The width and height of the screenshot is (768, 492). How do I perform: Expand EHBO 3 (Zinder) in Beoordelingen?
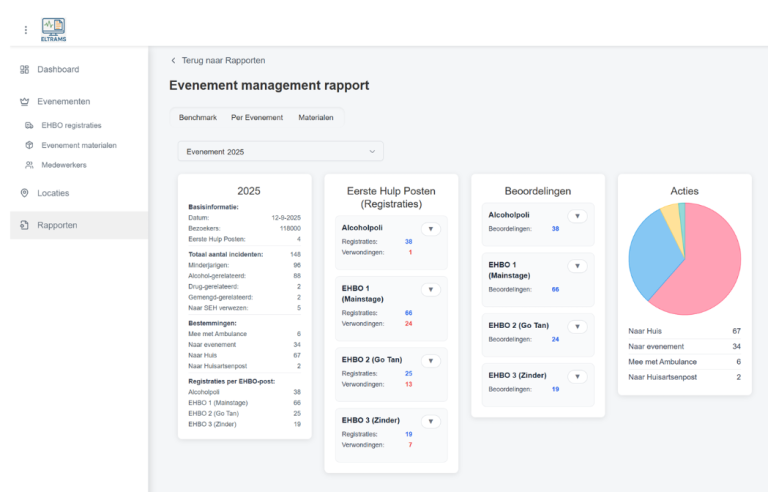(x=576, y=376)
